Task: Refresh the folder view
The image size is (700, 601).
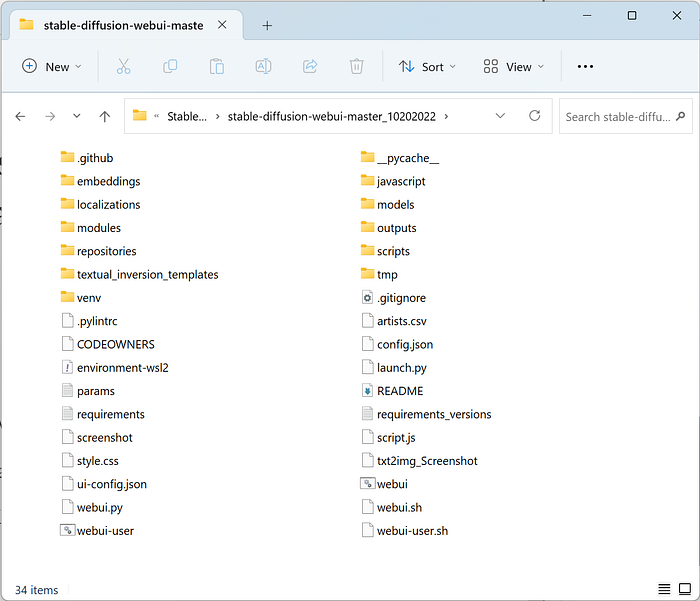Action: point(534,116)
